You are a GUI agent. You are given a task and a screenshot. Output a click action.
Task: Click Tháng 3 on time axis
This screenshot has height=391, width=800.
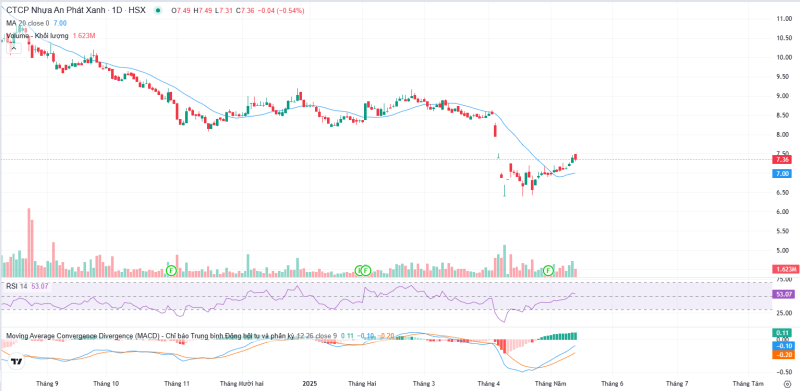click(x=424, y=383)
